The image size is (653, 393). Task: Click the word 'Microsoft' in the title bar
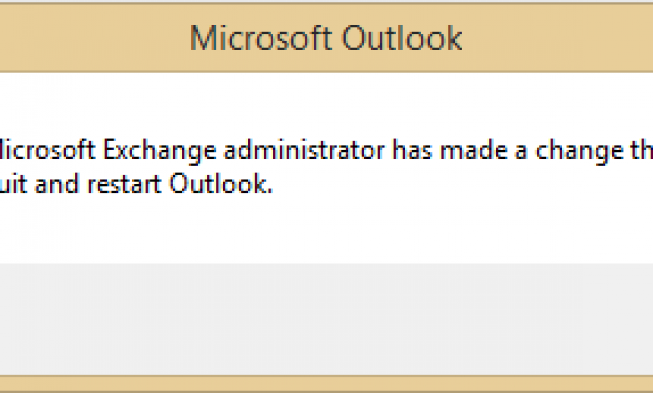click(x=261, y=38)
